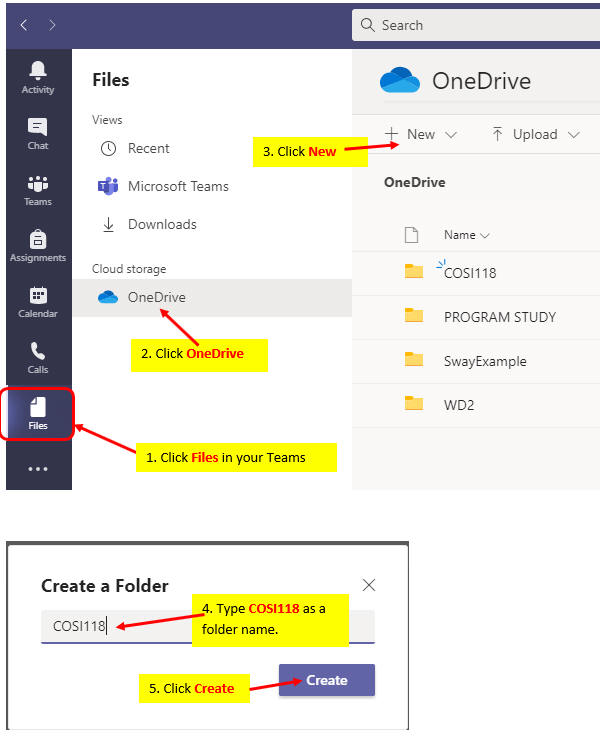This screenshot has width=607, height=738.
Task: Navigate back with the left arrow
Action: [24, 25]
